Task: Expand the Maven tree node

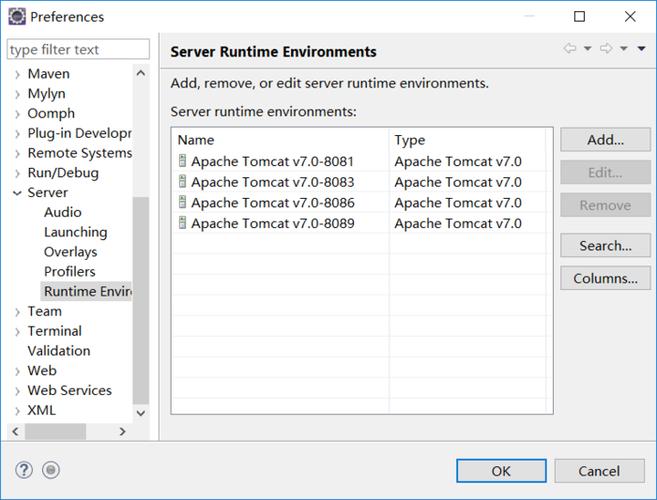Action: [x=17, y=75]
